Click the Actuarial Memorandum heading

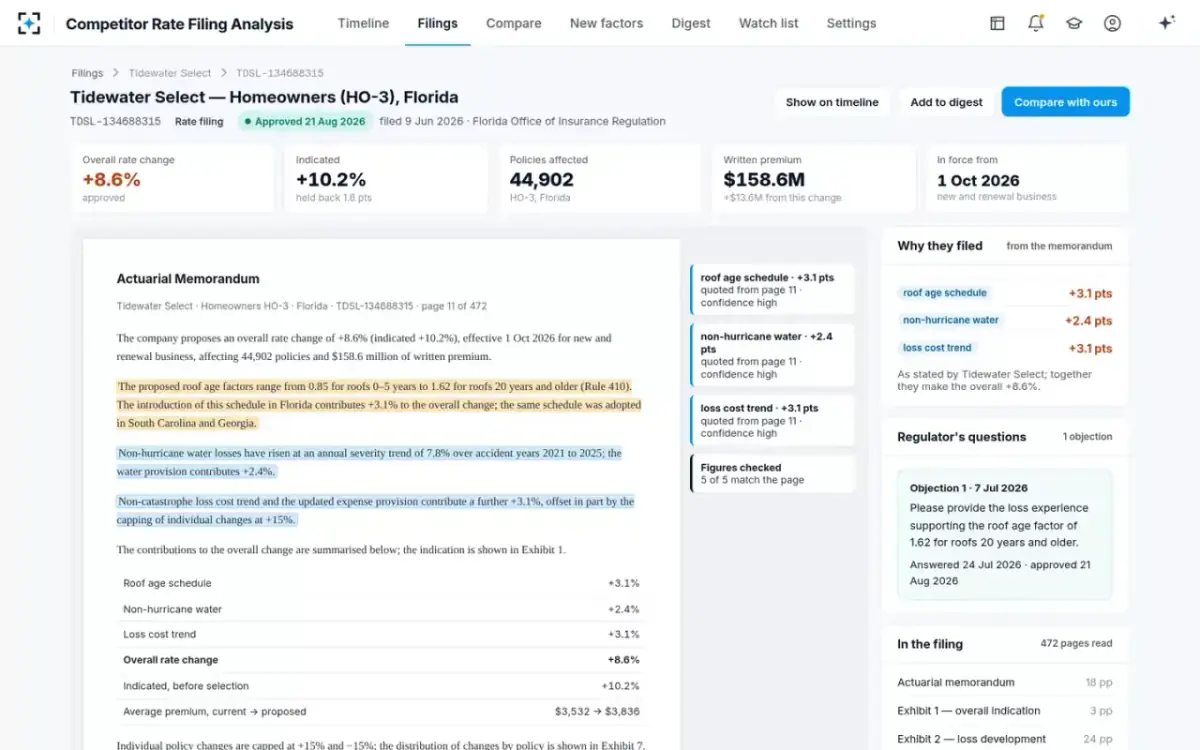pos(188,279)
